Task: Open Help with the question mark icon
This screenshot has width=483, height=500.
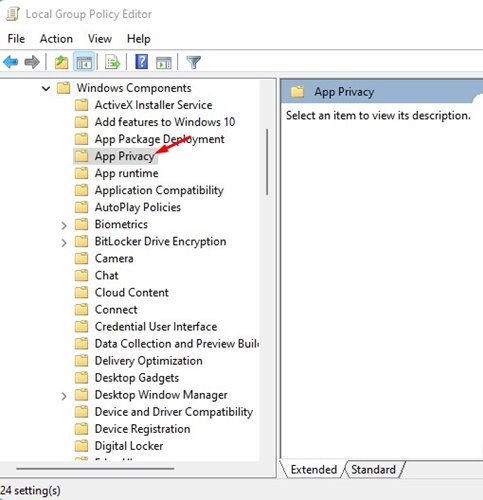Action: pyautogui.click(x=142, y=62)
